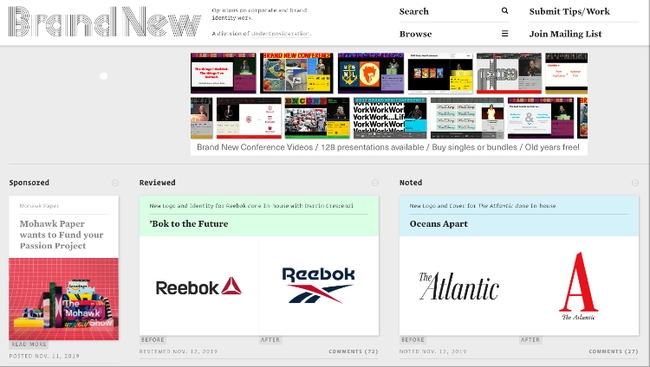Viewport: 650px width, 367px height.
Task: Collapse the Noted column circle icon
Action: [x=635, y=182]
